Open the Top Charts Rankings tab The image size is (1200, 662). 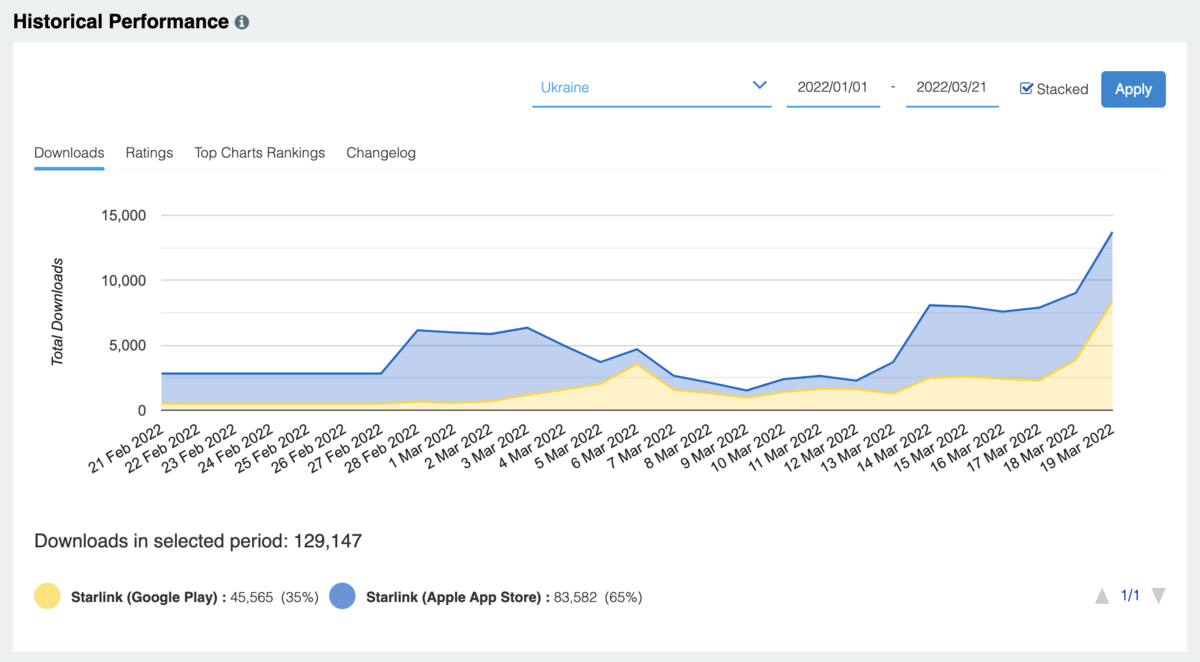tap(260, 153)
